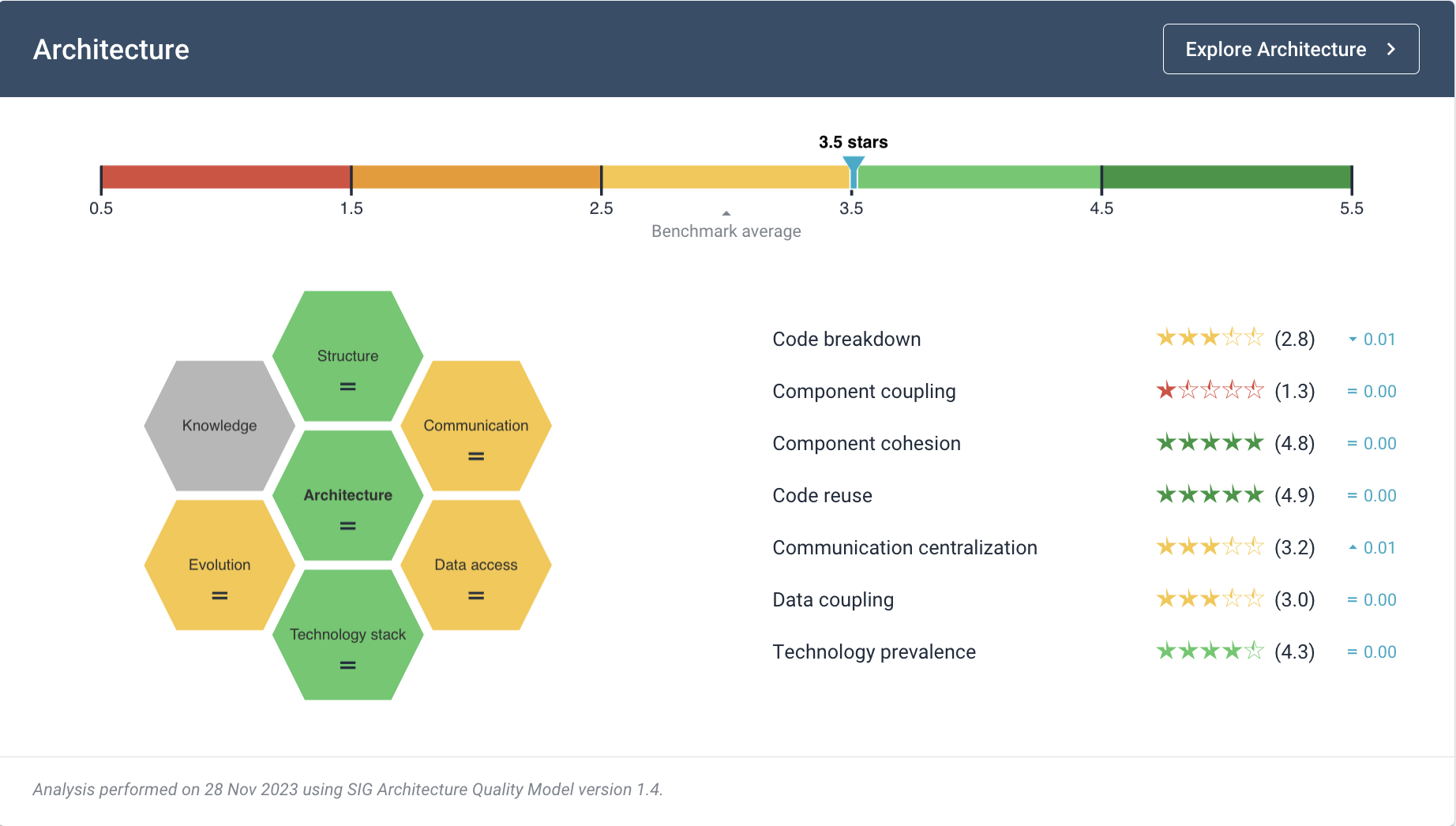
Task: Open the Code breakdown metric
Action: point(846,339)
